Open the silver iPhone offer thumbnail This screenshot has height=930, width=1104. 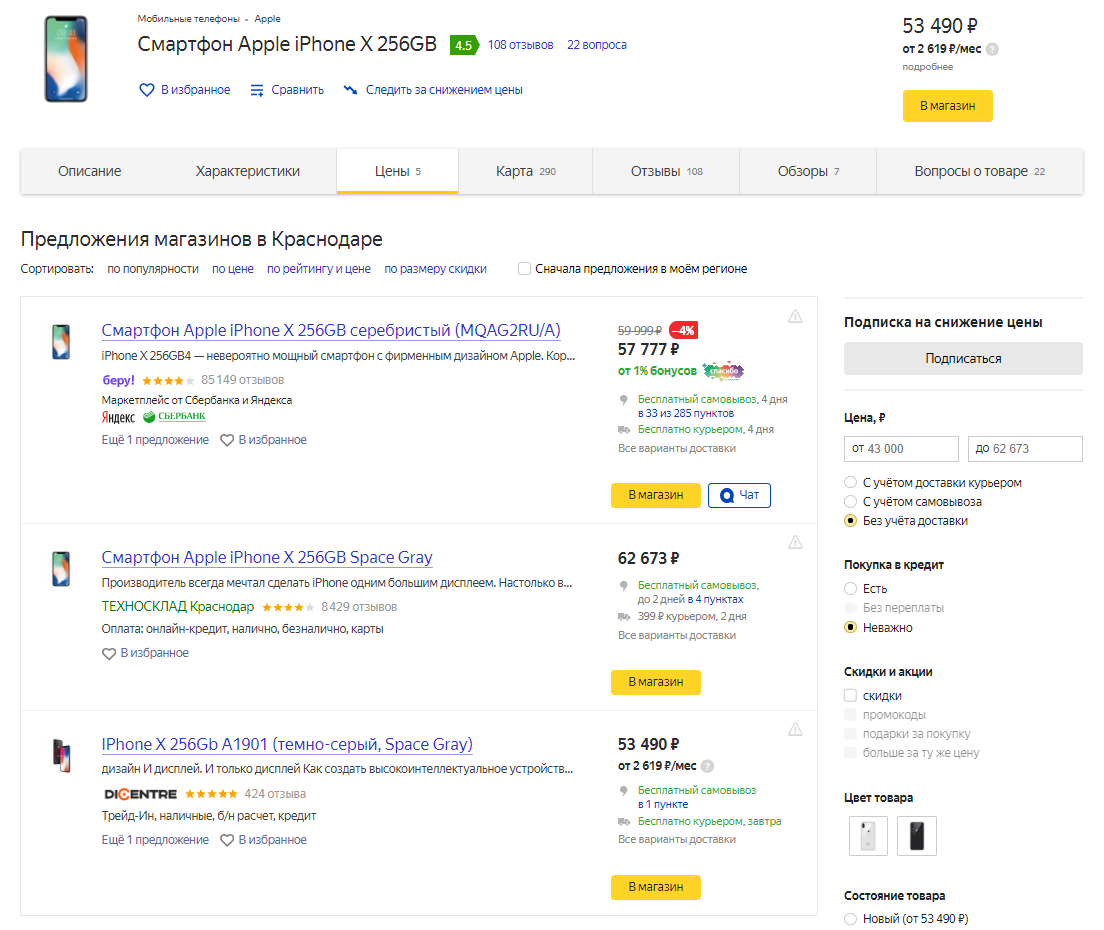(61, 341)
